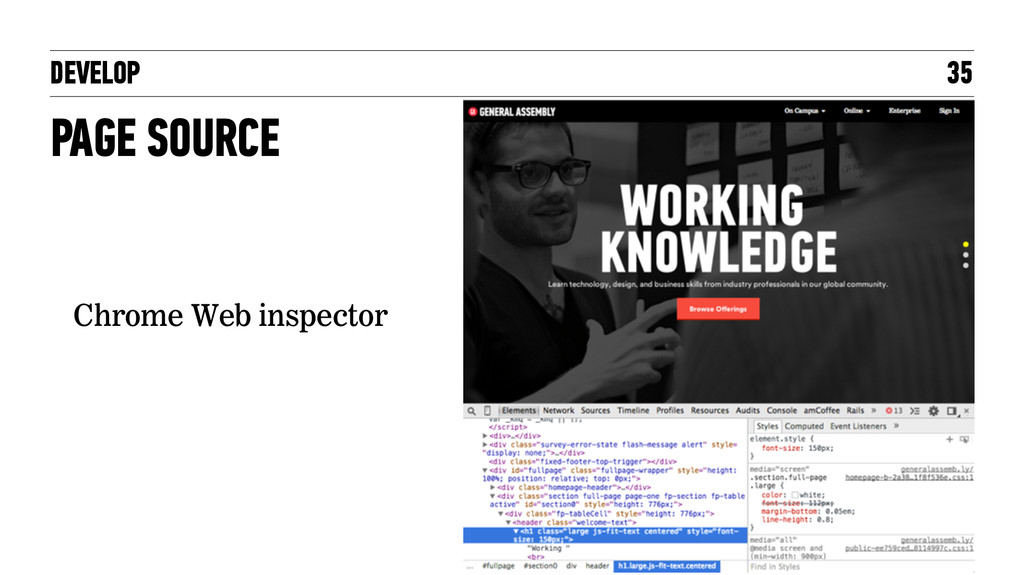1024x575 pixels.
Task: Select the <br> node in the tree
Action: pos(536,557)
